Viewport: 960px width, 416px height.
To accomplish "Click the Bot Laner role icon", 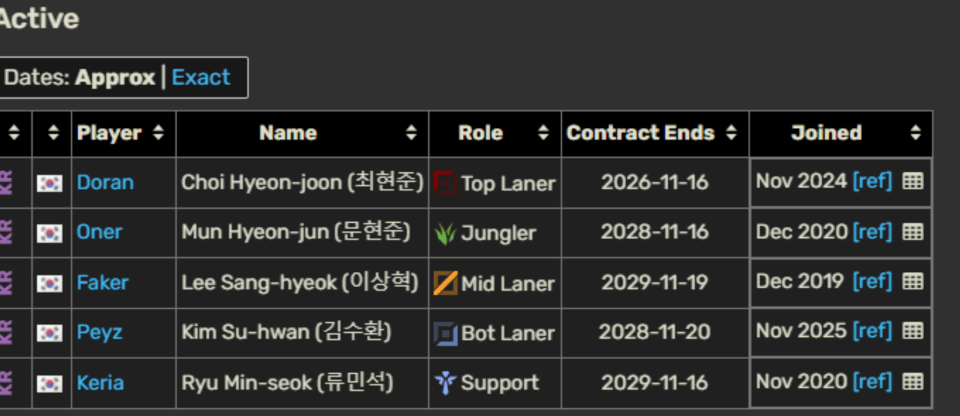I will 445,333.
